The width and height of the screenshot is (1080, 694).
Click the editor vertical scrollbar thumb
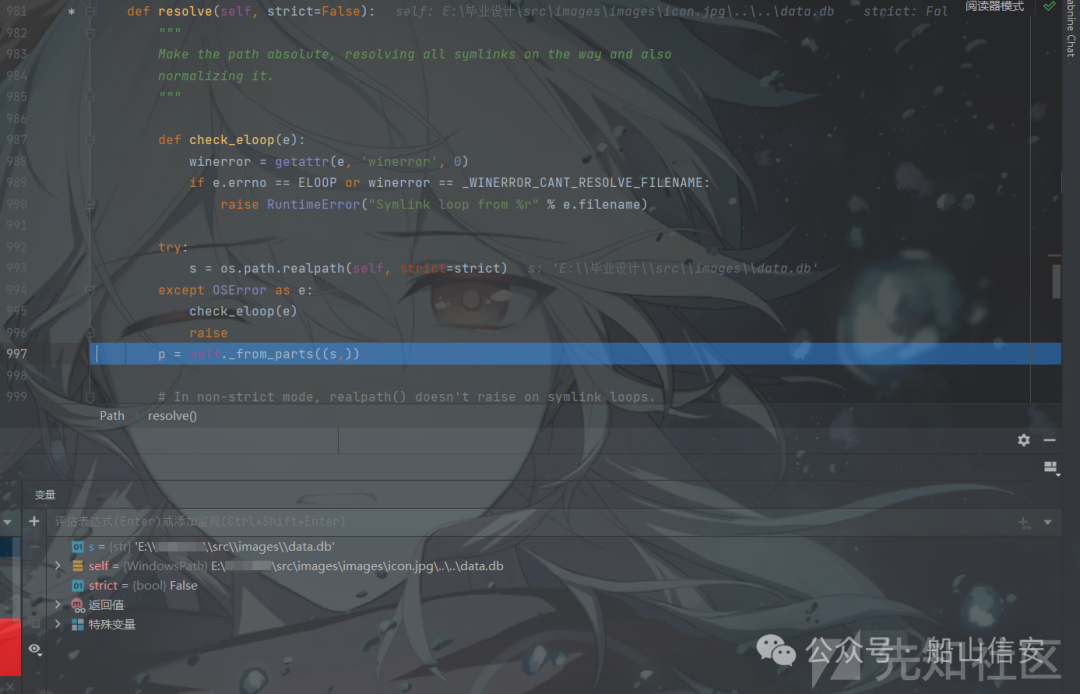tap(1056, 281)
